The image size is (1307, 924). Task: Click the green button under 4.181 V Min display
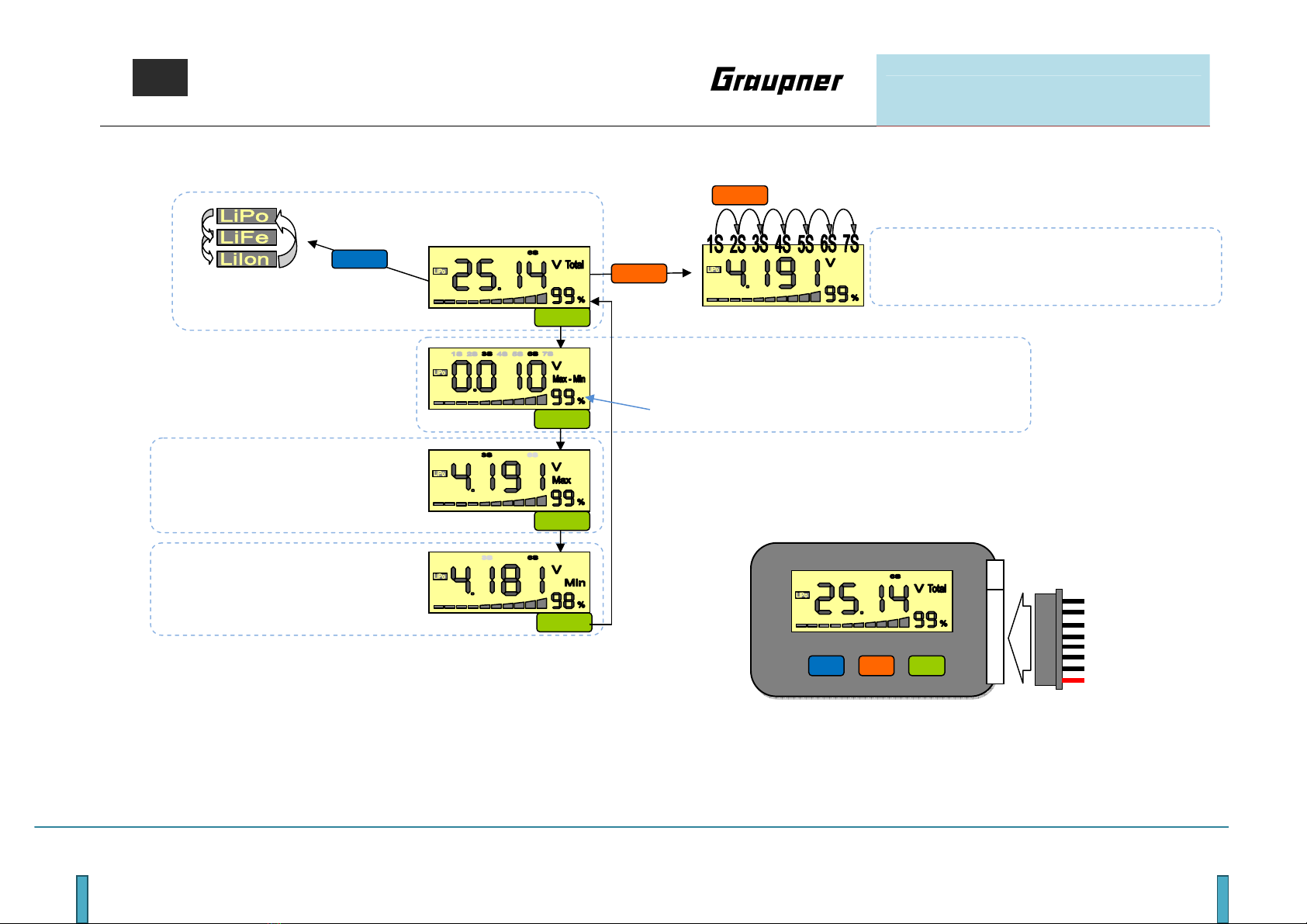coord(564,622)
